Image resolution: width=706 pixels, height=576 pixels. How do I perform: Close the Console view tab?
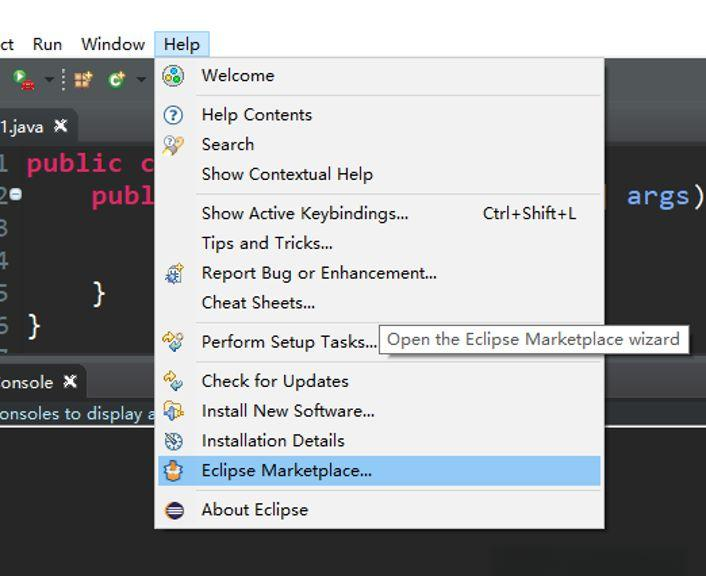click(x=70, y=382)
